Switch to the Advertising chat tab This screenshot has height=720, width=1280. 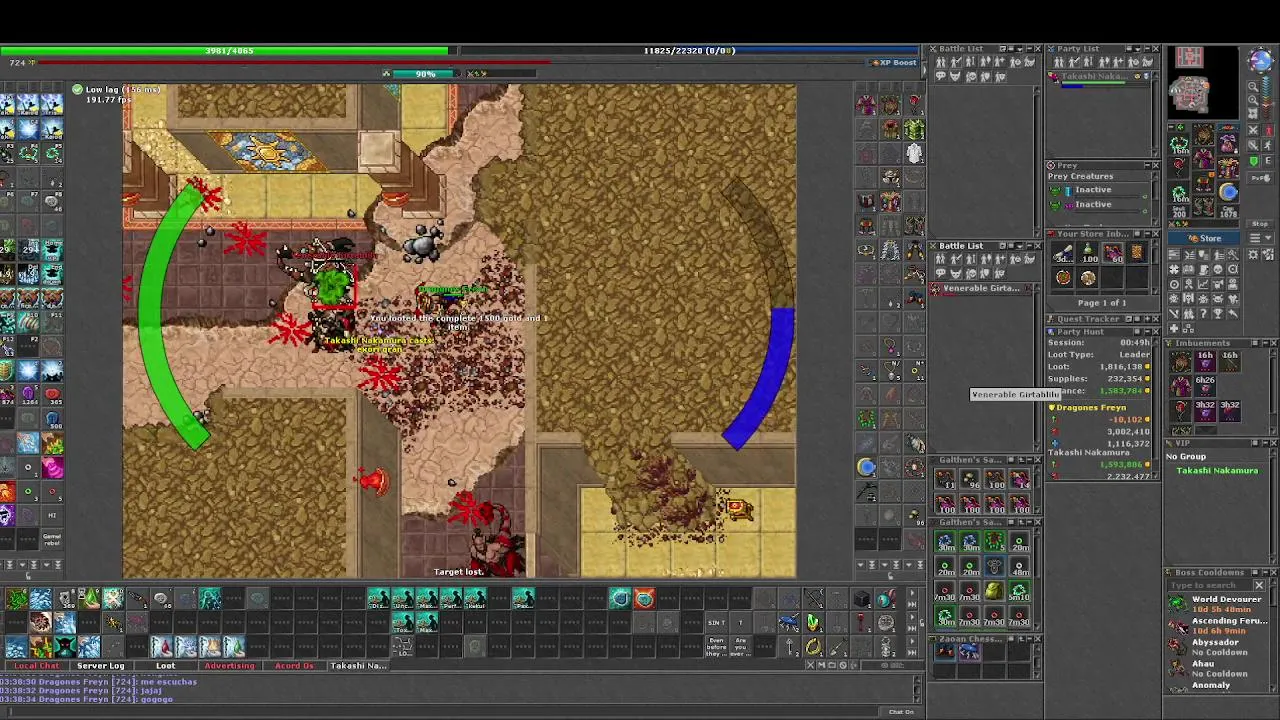click(x=230, y=666)
